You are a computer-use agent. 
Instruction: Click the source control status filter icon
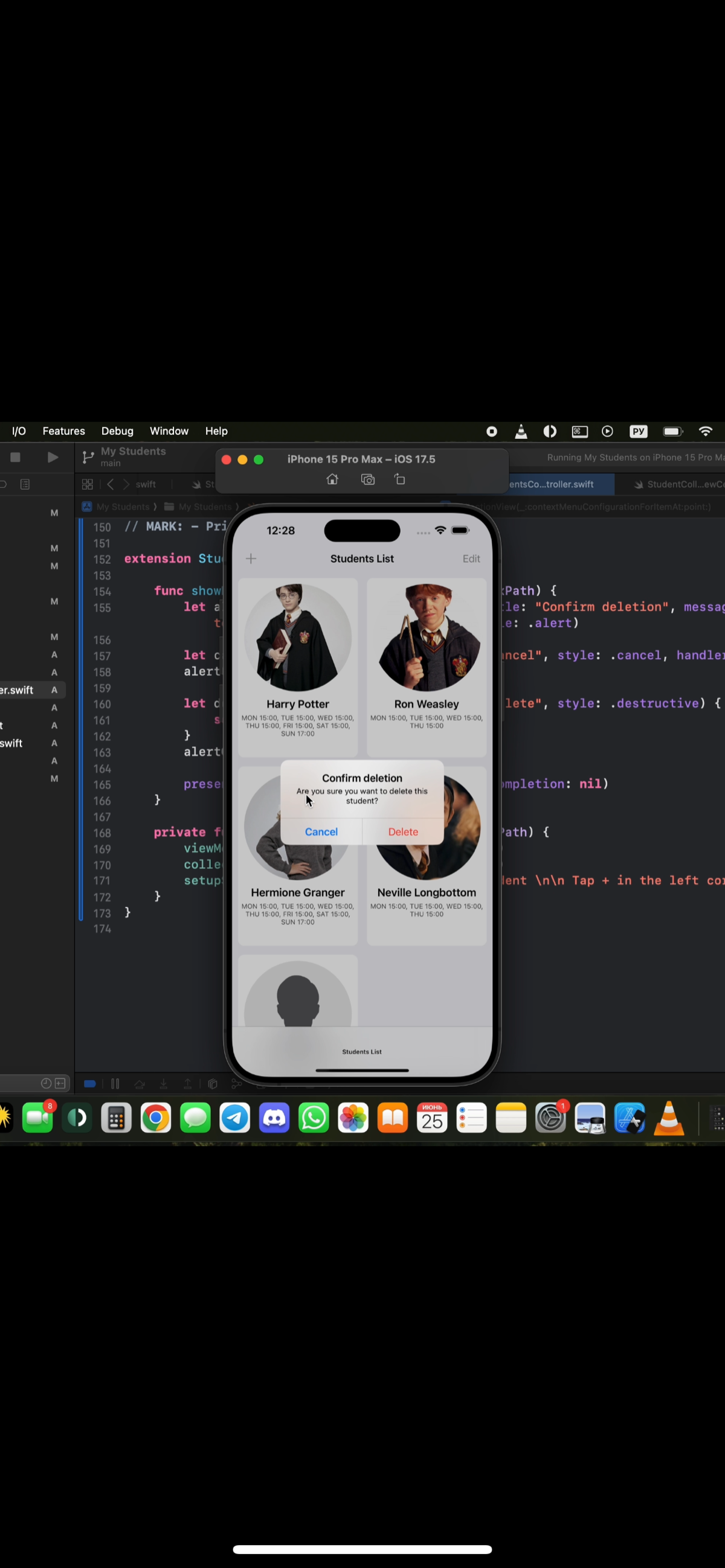click(60, 1084)
